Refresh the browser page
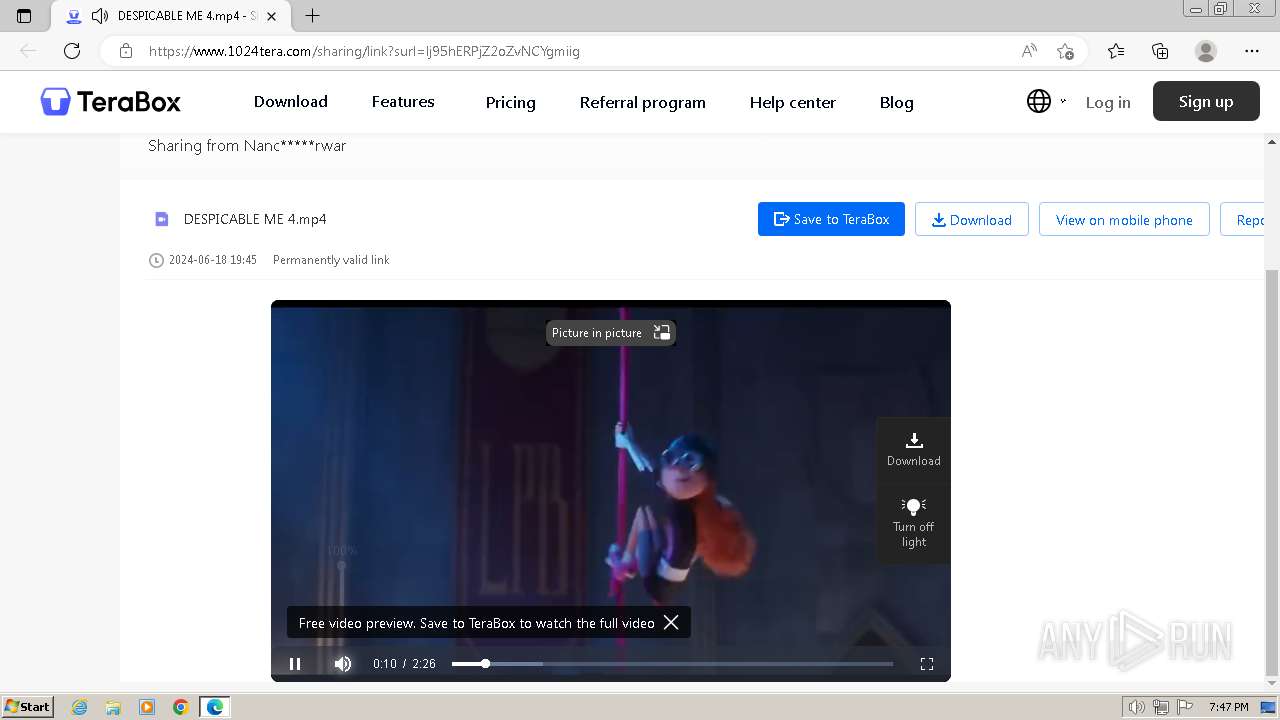This screenshot has height=720, width=1280. tap(72, 51)
